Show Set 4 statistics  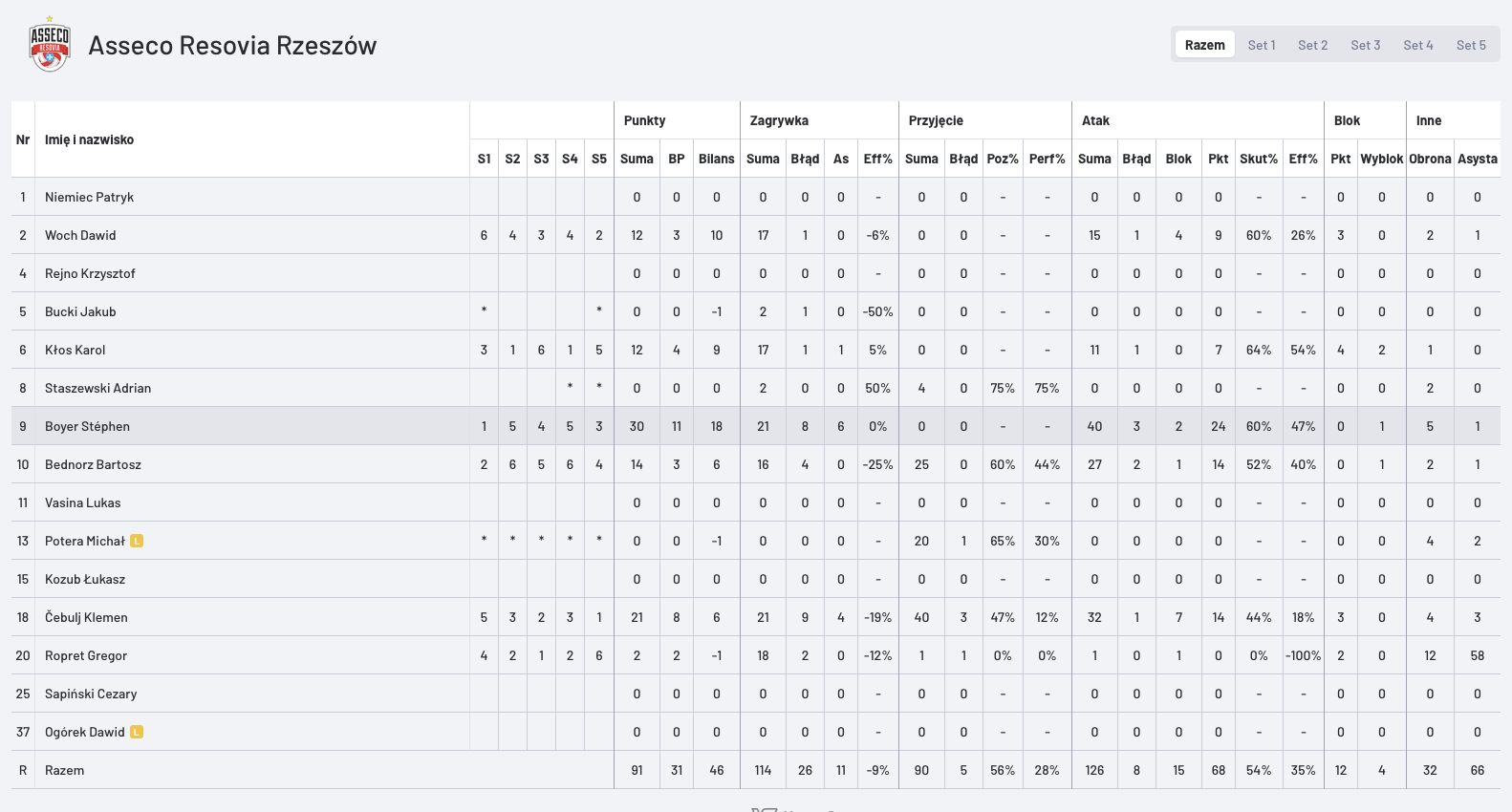(1417, 45)
